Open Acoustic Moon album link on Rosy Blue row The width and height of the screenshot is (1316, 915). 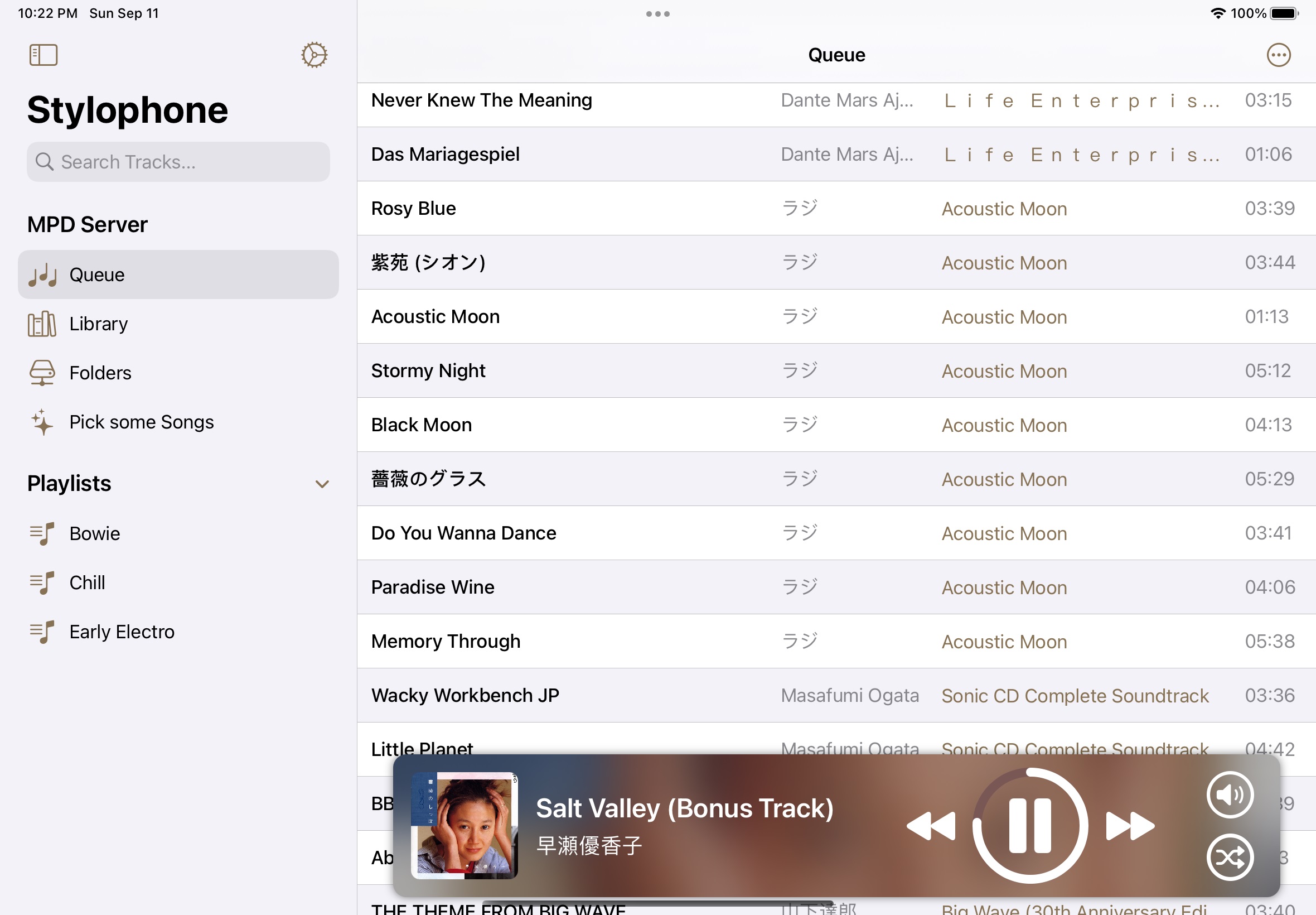tap(1004, 209)
